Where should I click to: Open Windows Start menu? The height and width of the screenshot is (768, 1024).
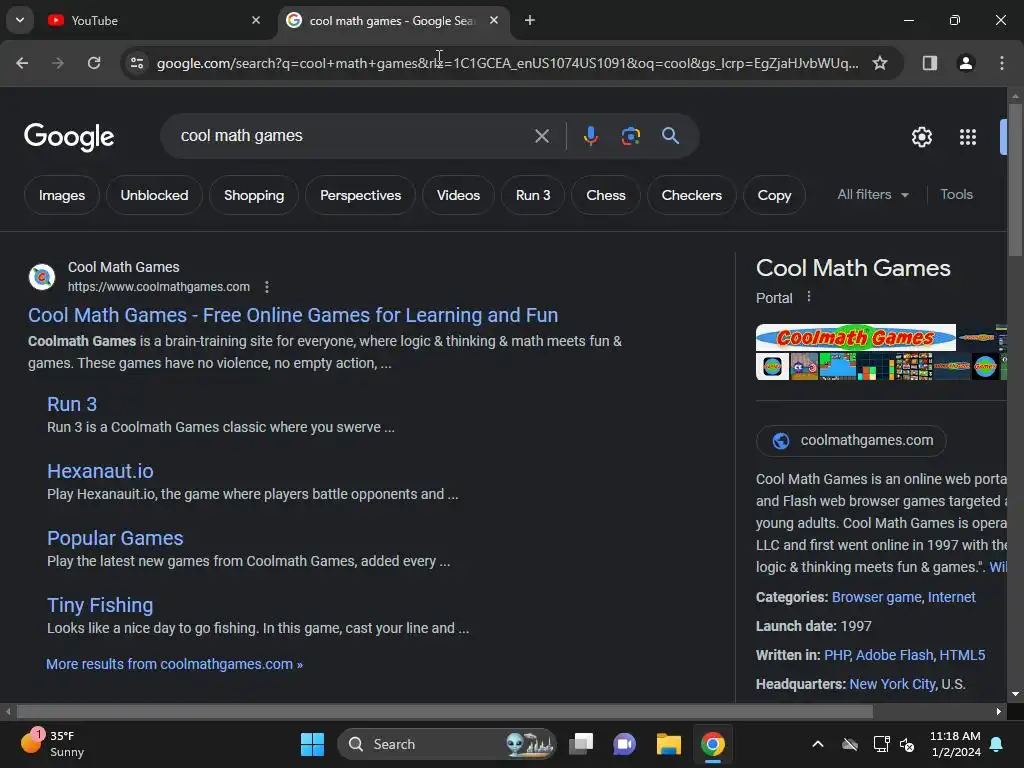pos(312,744)
